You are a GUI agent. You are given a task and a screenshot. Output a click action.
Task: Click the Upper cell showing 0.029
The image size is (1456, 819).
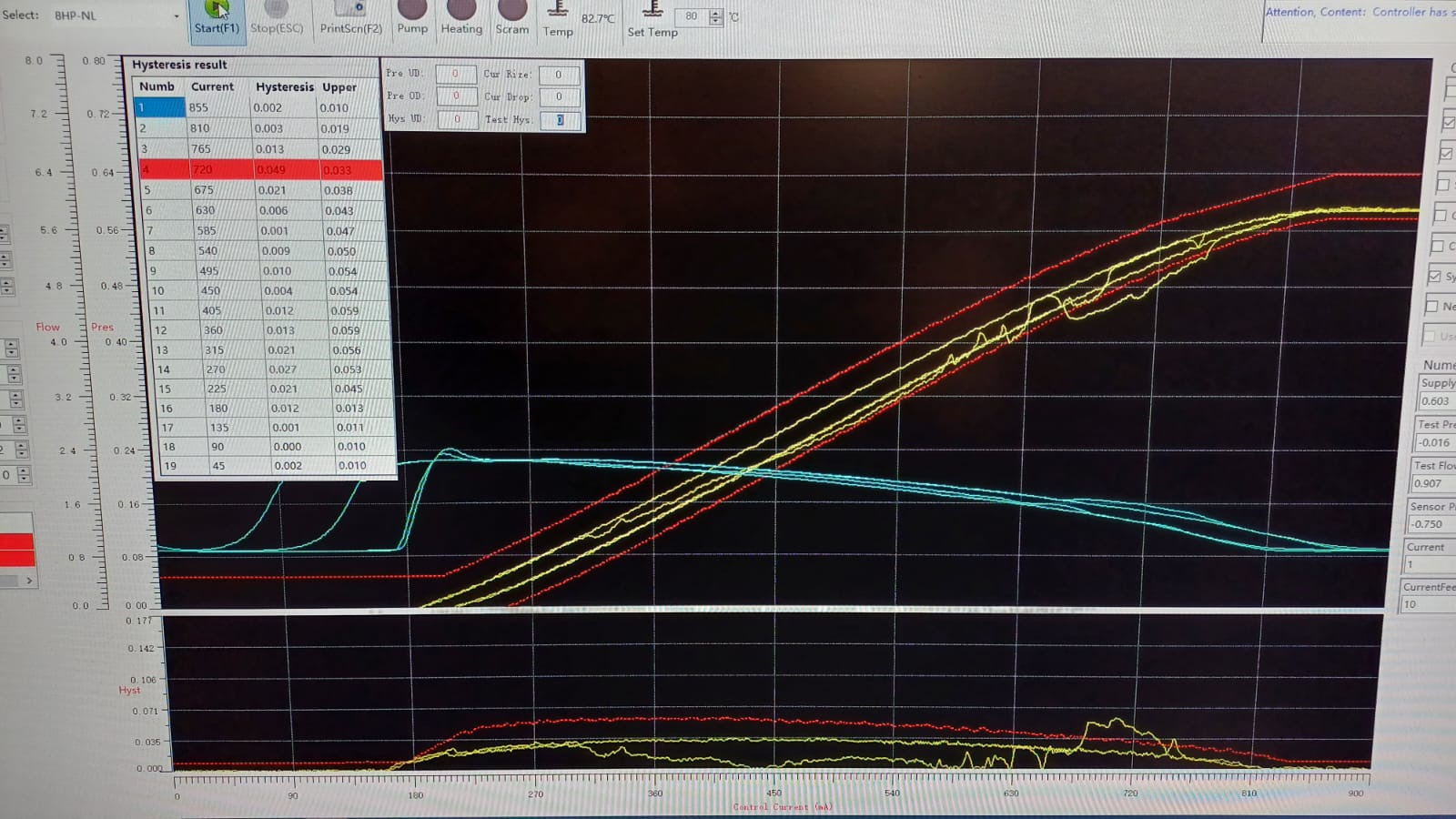coord(350,149)
